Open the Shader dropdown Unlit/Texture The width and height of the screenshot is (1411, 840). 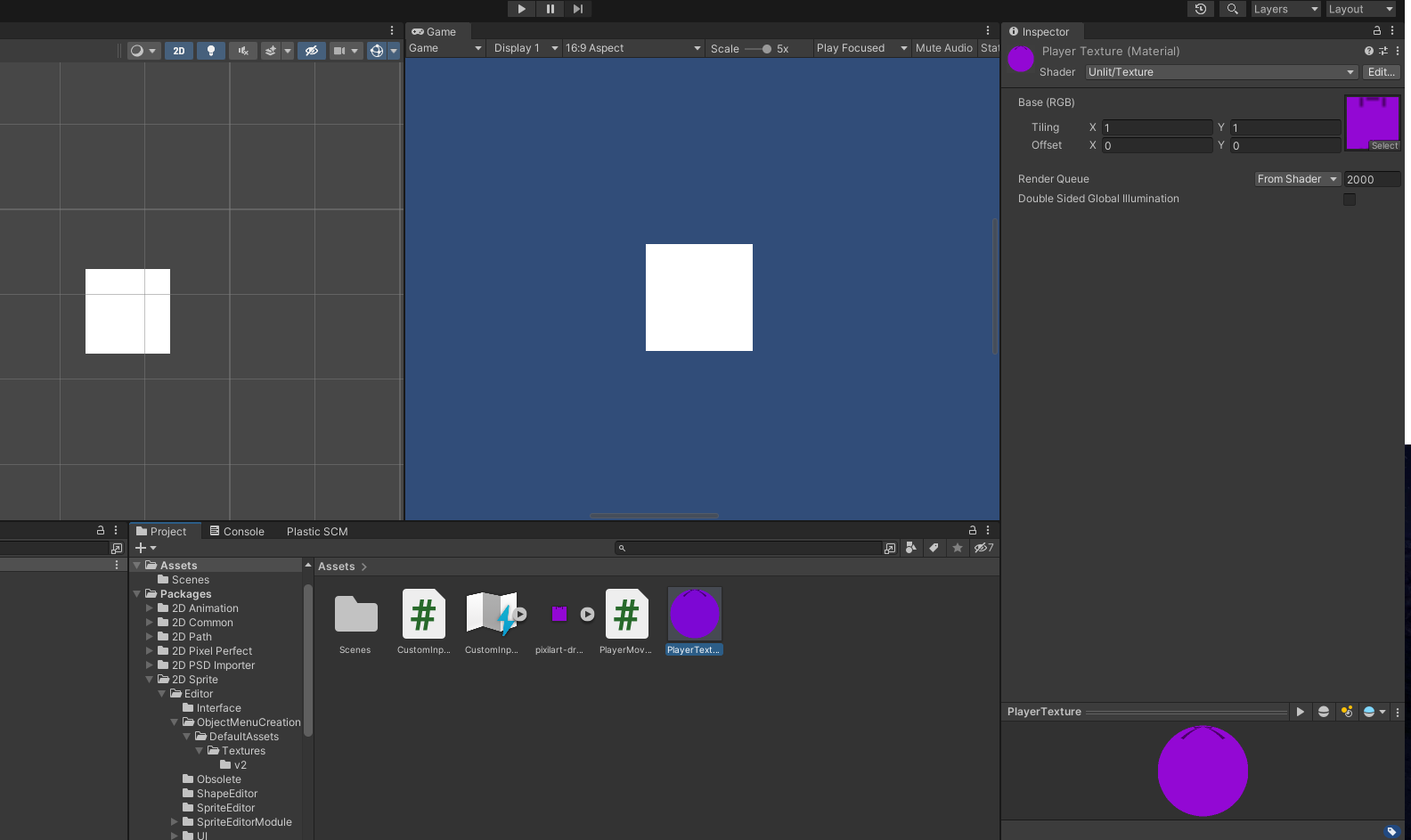tap(1220, 72)
